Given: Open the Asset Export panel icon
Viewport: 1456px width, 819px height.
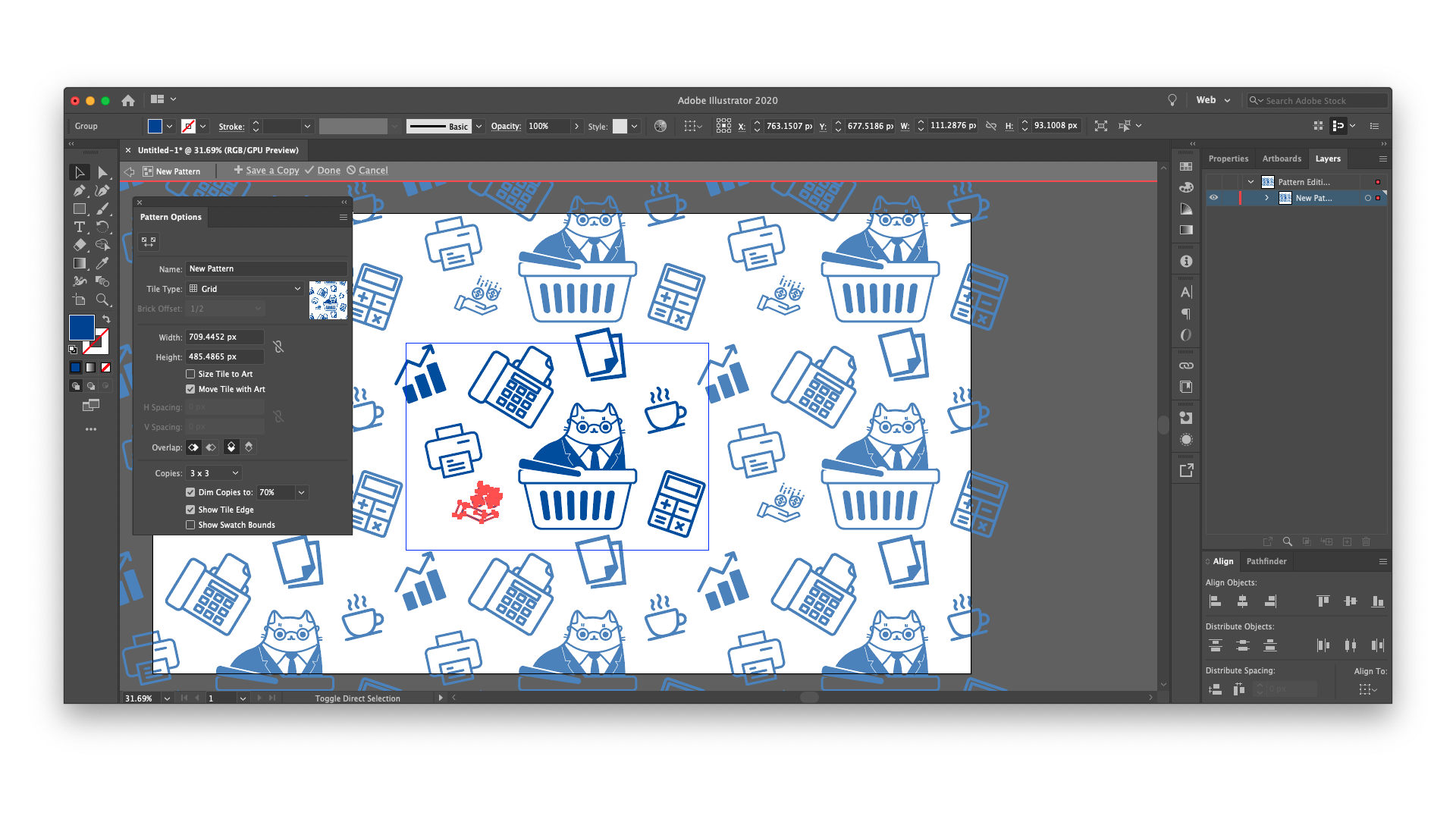Looking at the screenshot, I should pos(1186,470).
